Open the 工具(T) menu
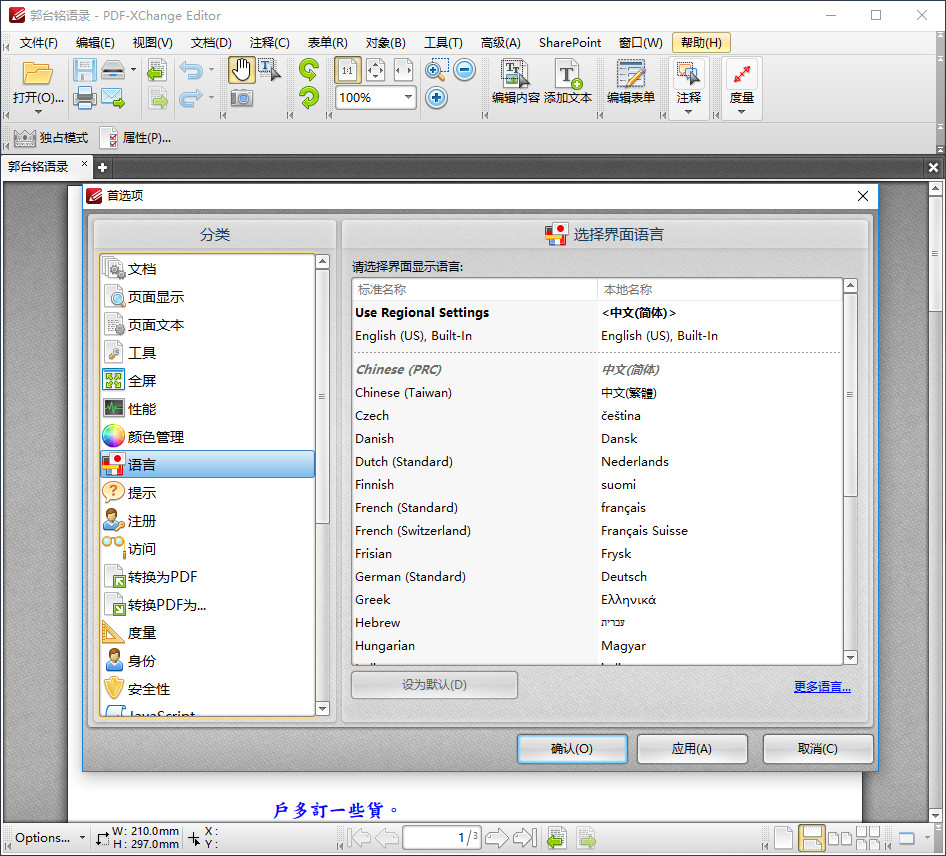This screenshot has height=856, width=946. pos(443,43)
